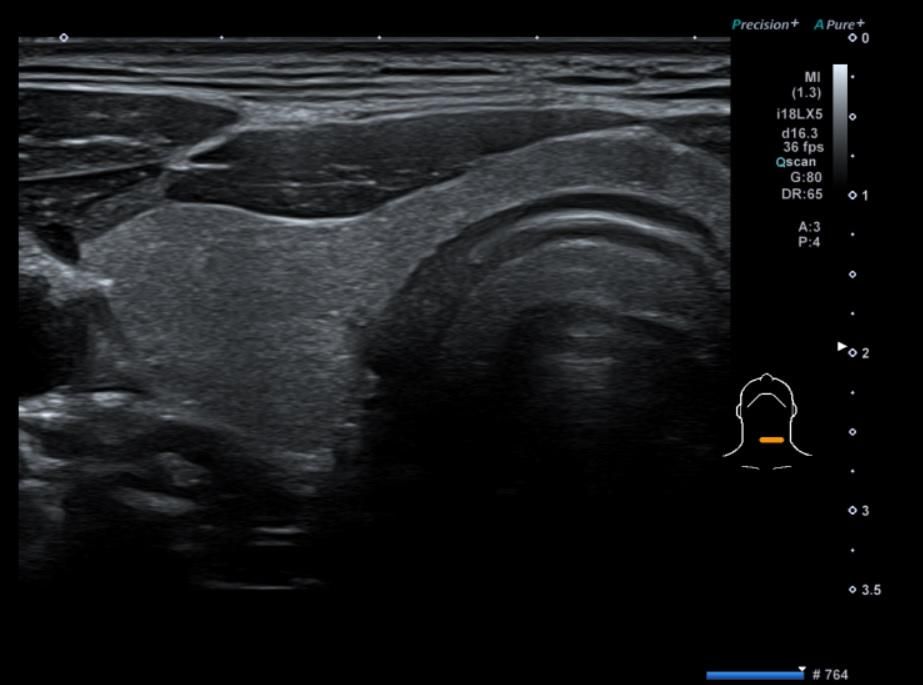Change the DR:65 dynamic range
This screenshot has width=923, height=685.
click(x=801, y=194)
